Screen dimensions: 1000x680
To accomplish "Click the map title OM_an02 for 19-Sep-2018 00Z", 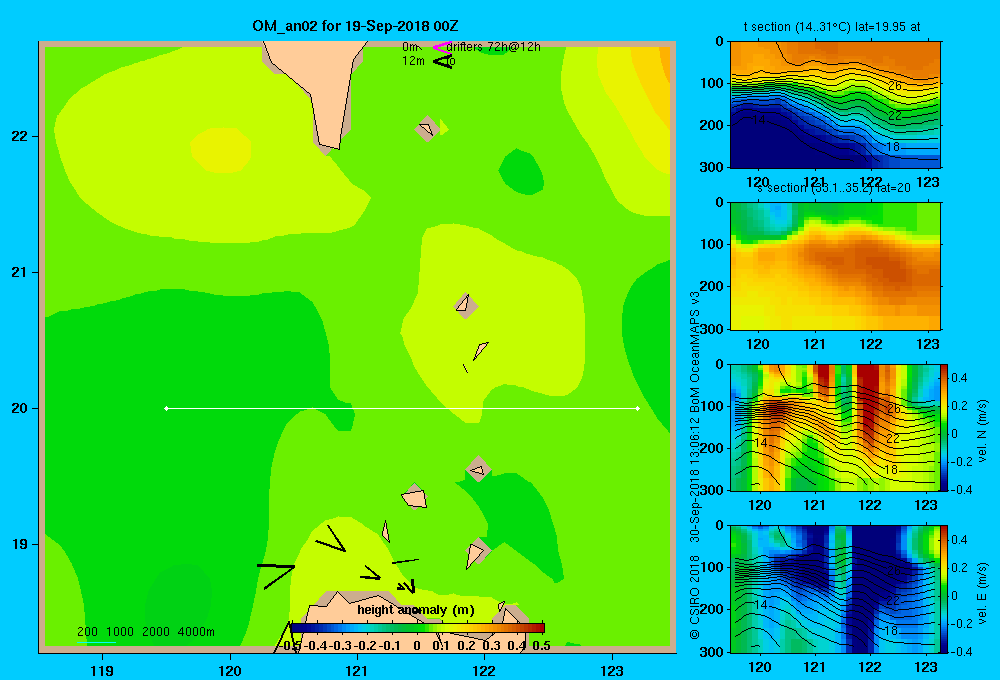I will coord(355,26).
